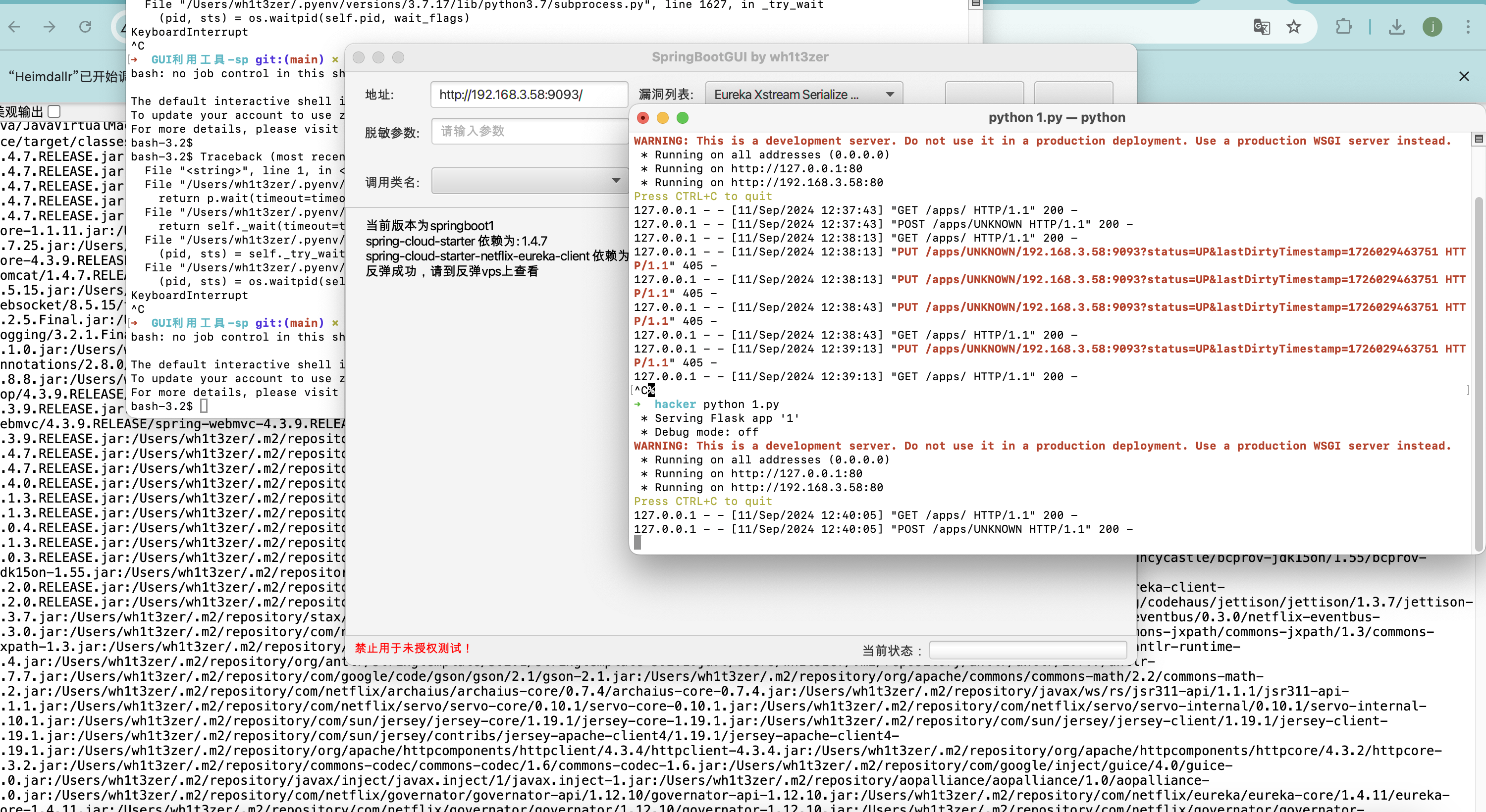1486x812 pixels.
Task: Bookmark page with the star icon
Action: click(1294, 27)
